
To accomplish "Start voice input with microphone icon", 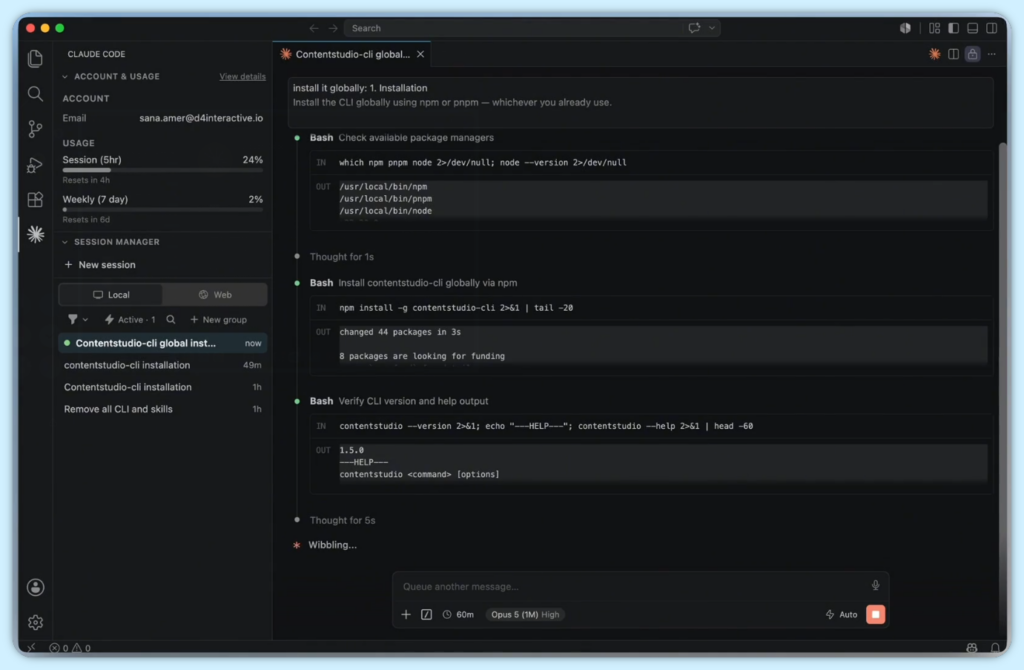I will [875, 586].
